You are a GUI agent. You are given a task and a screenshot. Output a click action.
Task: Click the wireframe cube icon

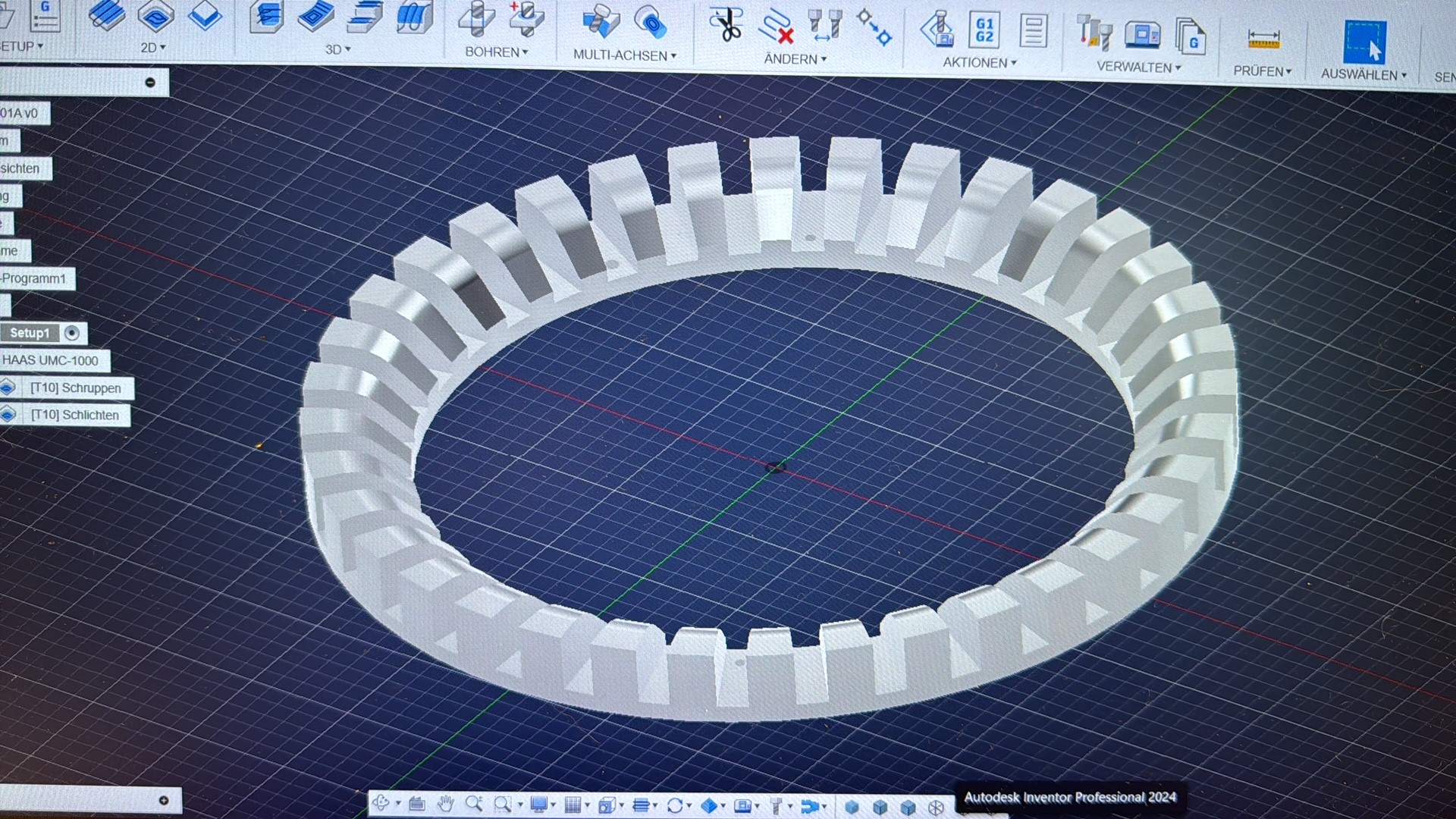(937, 808)
